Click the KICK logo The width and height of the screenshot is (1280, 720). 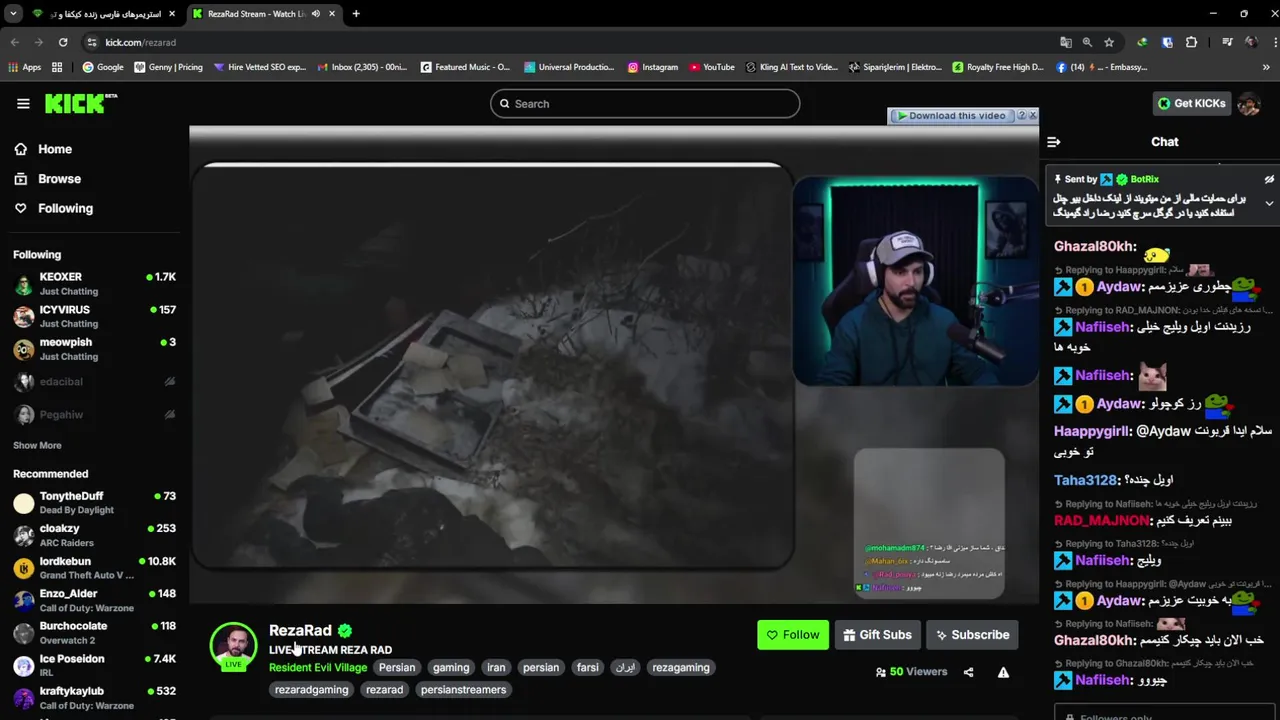tap(80, 103)
